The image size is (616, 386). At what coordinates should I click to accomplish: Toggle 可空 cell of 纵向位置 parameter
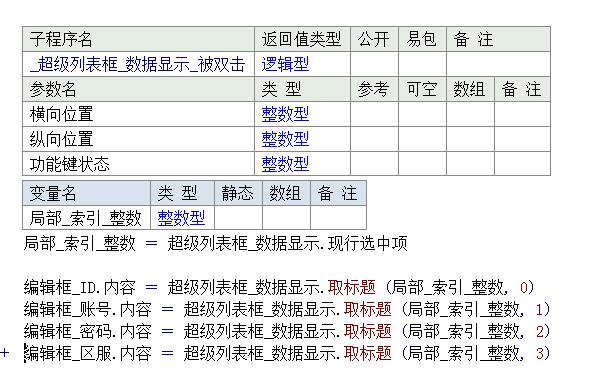(x=422, y=139)
